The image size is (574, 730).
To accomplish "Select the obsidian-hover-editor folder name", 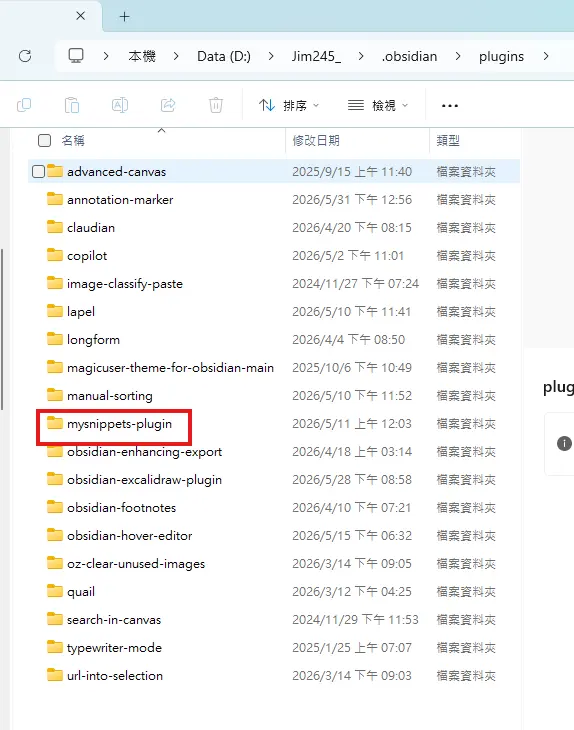I will pyautogui.click(x=129, y=536).
